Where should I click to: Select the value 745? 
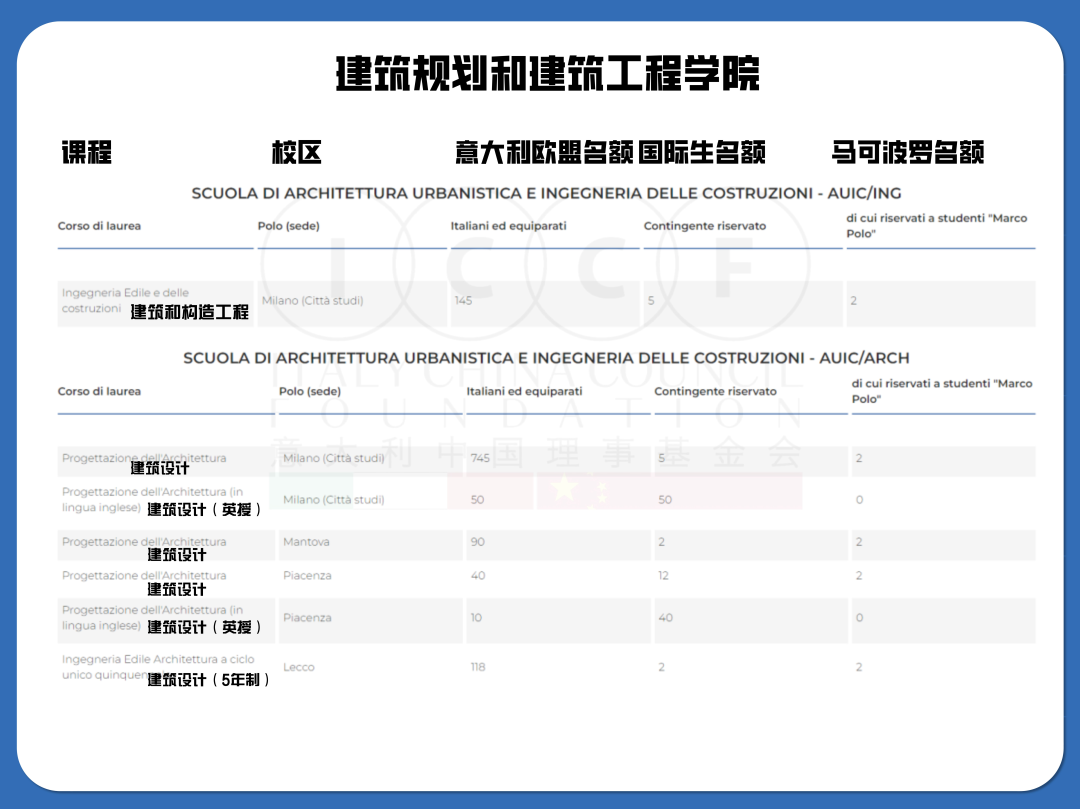pyautogui.click(x=480, y=458)
